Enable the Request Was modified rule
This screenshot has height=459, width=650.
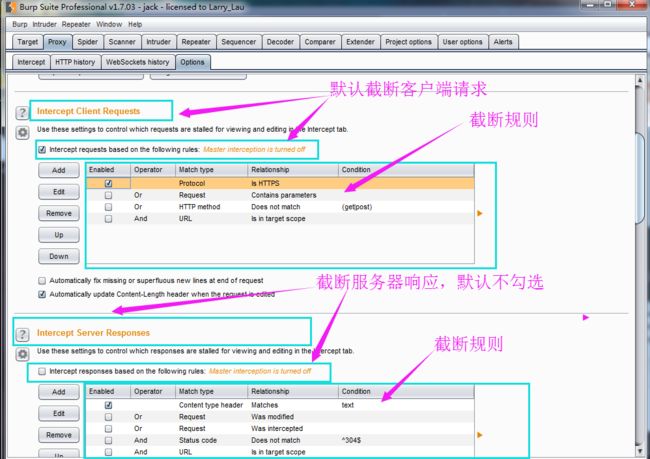point(108,417)
